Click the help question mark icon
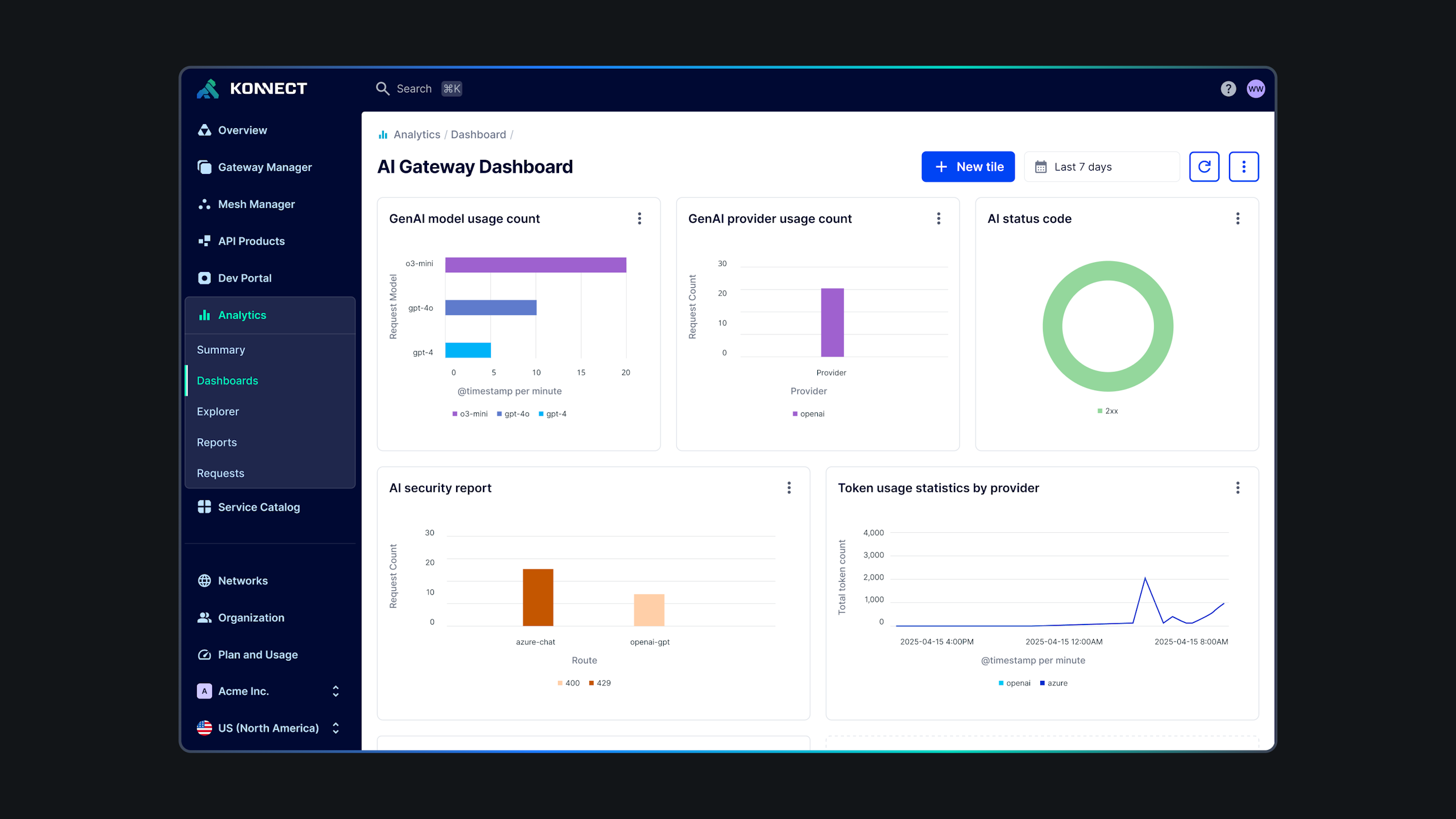The height and width of the screenshot is (819, 1456). point(1228,89)
